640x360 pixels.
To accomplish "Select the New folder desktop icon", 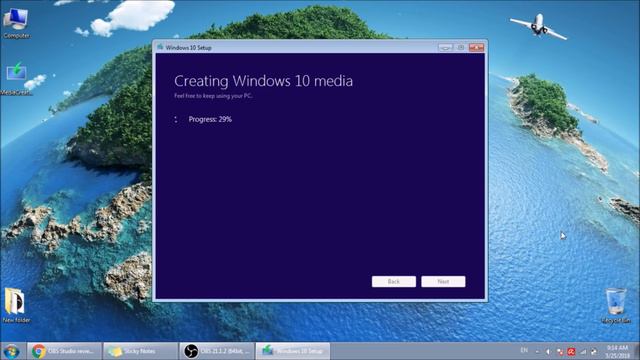I will [16, 305].
